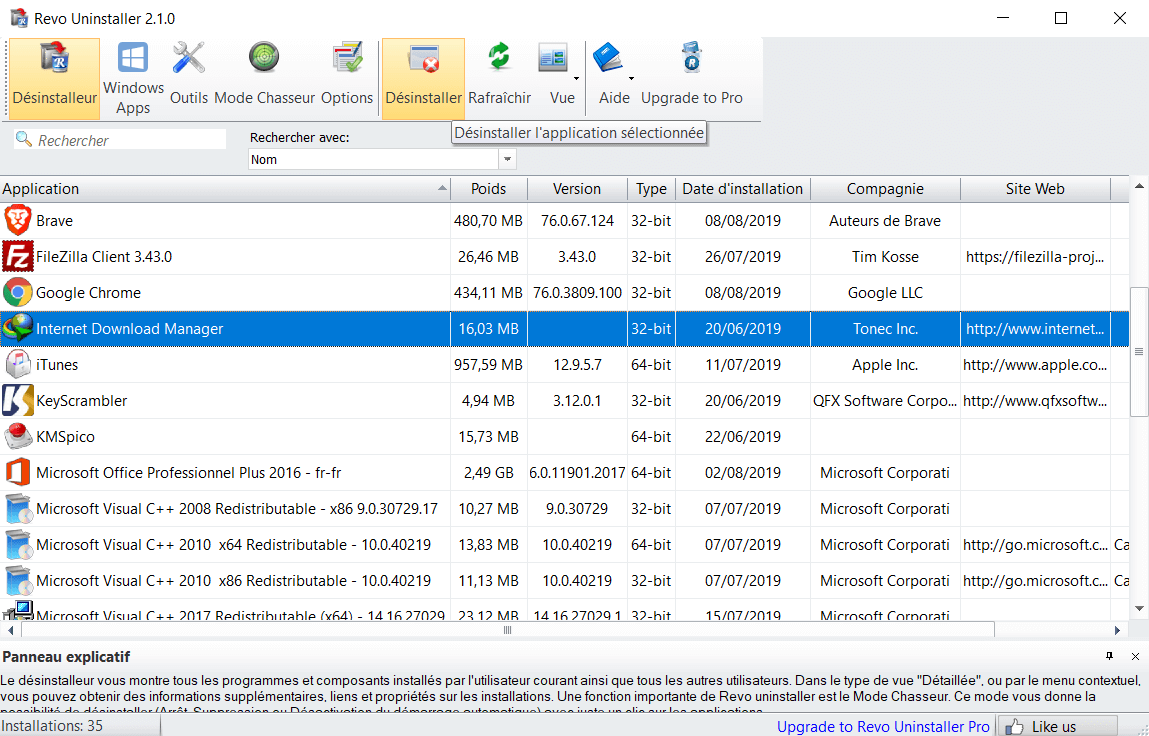
Task: Sort by Version column header
Action: [x=577, y=188]
